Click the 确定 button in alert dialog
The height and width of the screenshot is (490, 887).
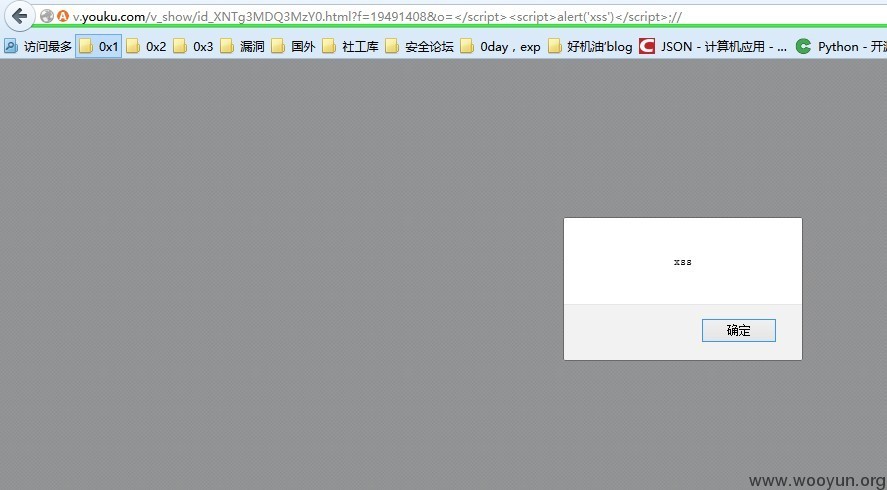(x=738, y=330)
